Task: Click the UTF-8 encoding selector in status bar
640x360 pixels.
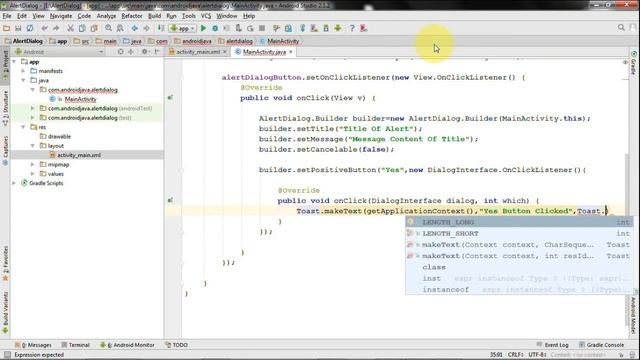Action: [x=537, y=355]
